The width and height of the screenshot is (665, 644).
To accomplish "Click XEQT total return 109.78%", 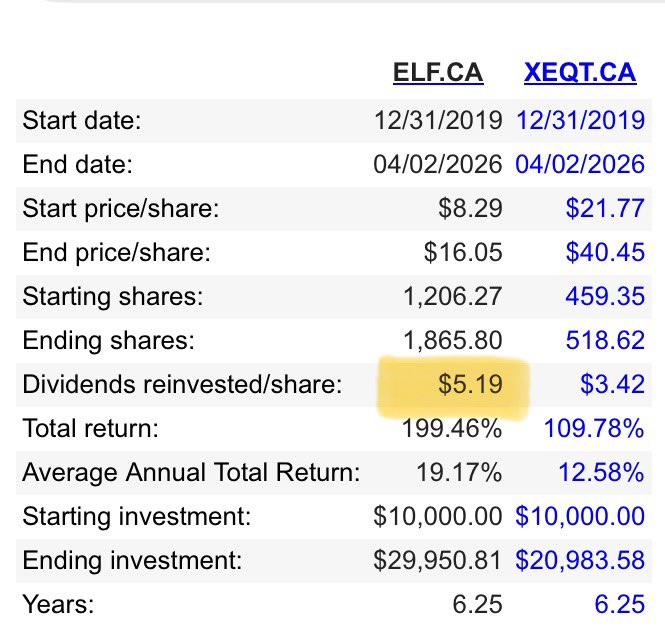I will (594, 428).
